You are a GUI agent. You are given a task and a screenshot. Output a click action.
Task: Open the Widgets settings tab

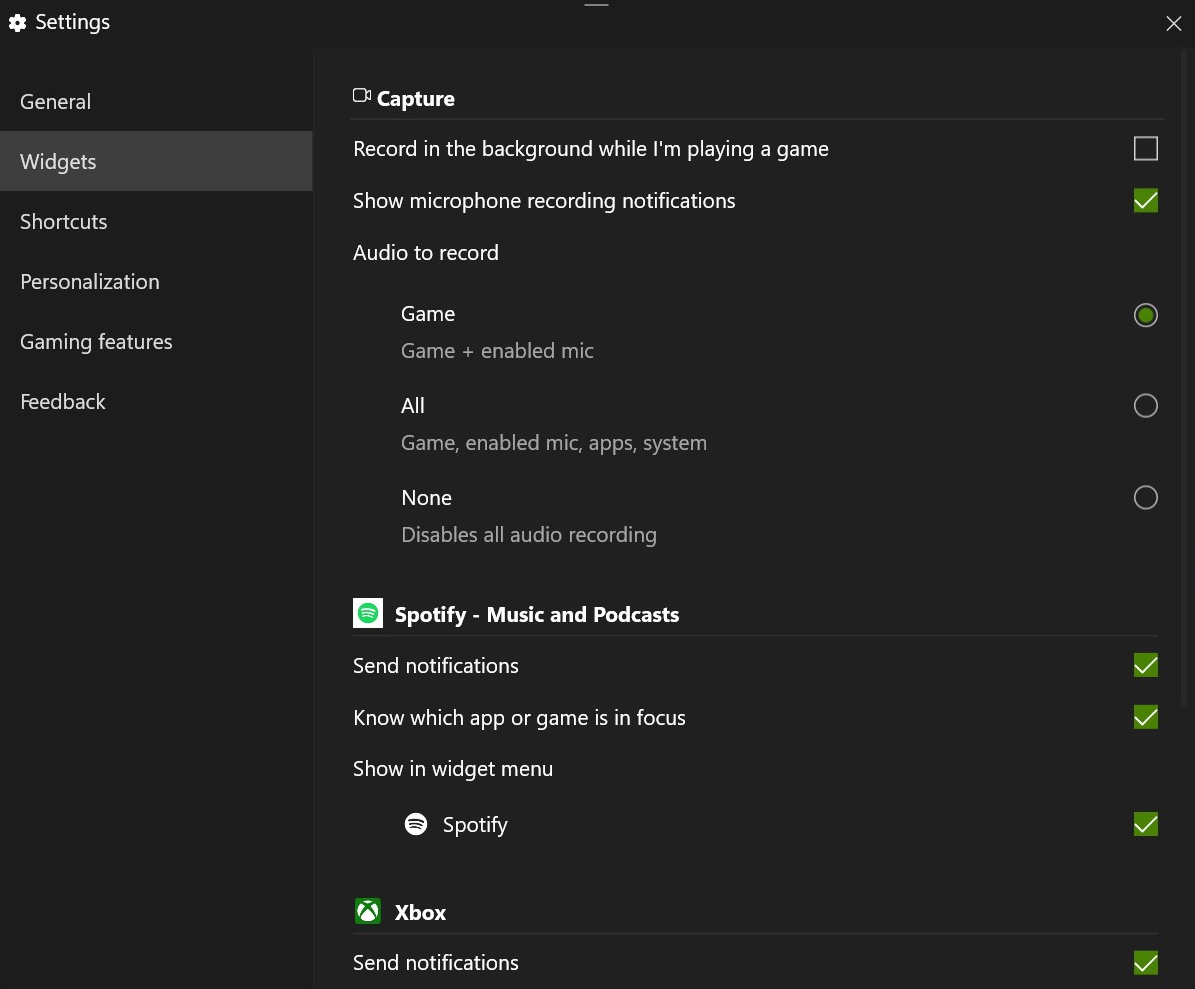(x=156, y=161)
